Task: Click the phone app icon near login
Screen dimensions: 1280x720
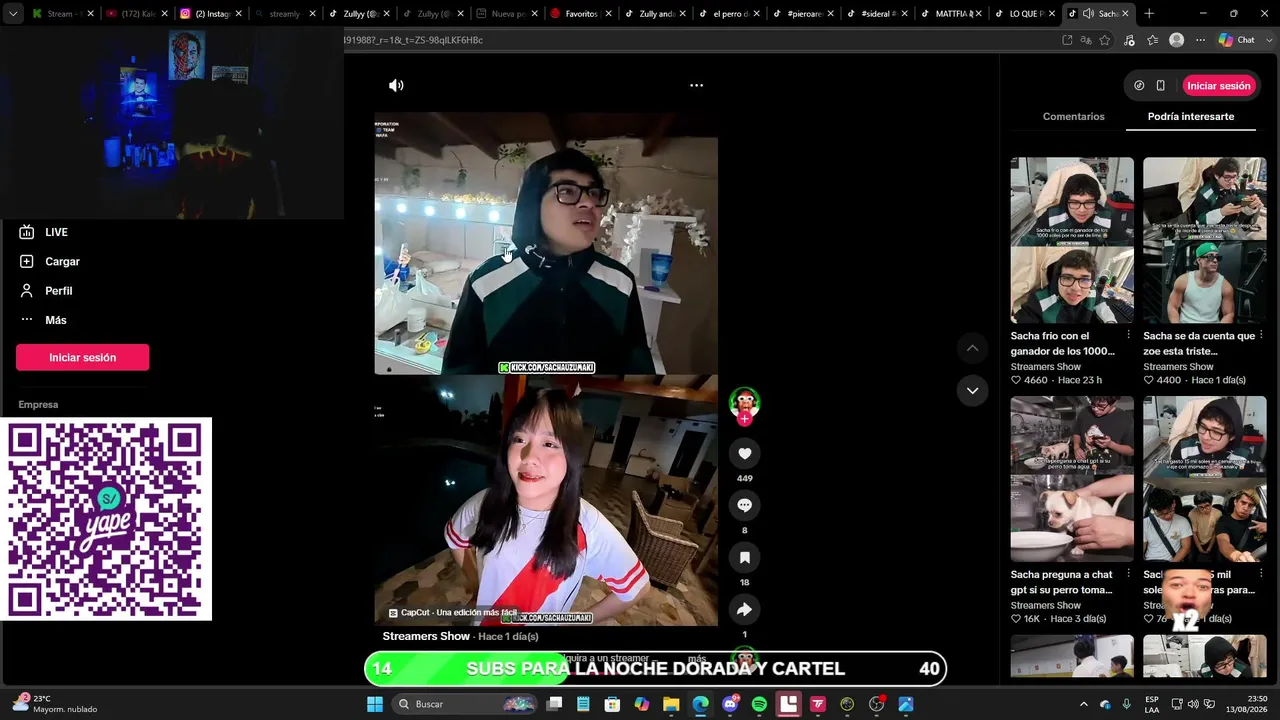Action: (x=1160, y=86)
